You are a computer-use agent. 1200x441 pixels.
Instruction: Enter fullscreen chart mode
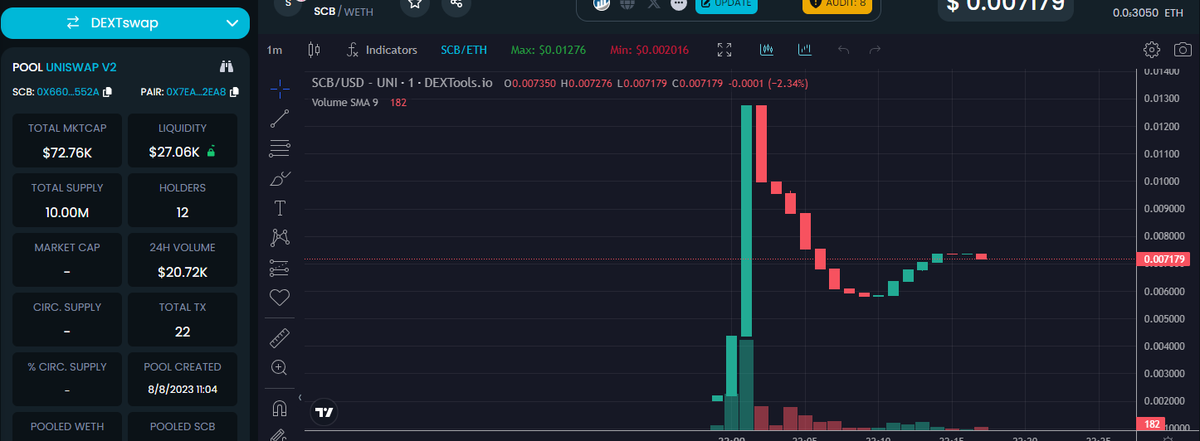point(726,49)
